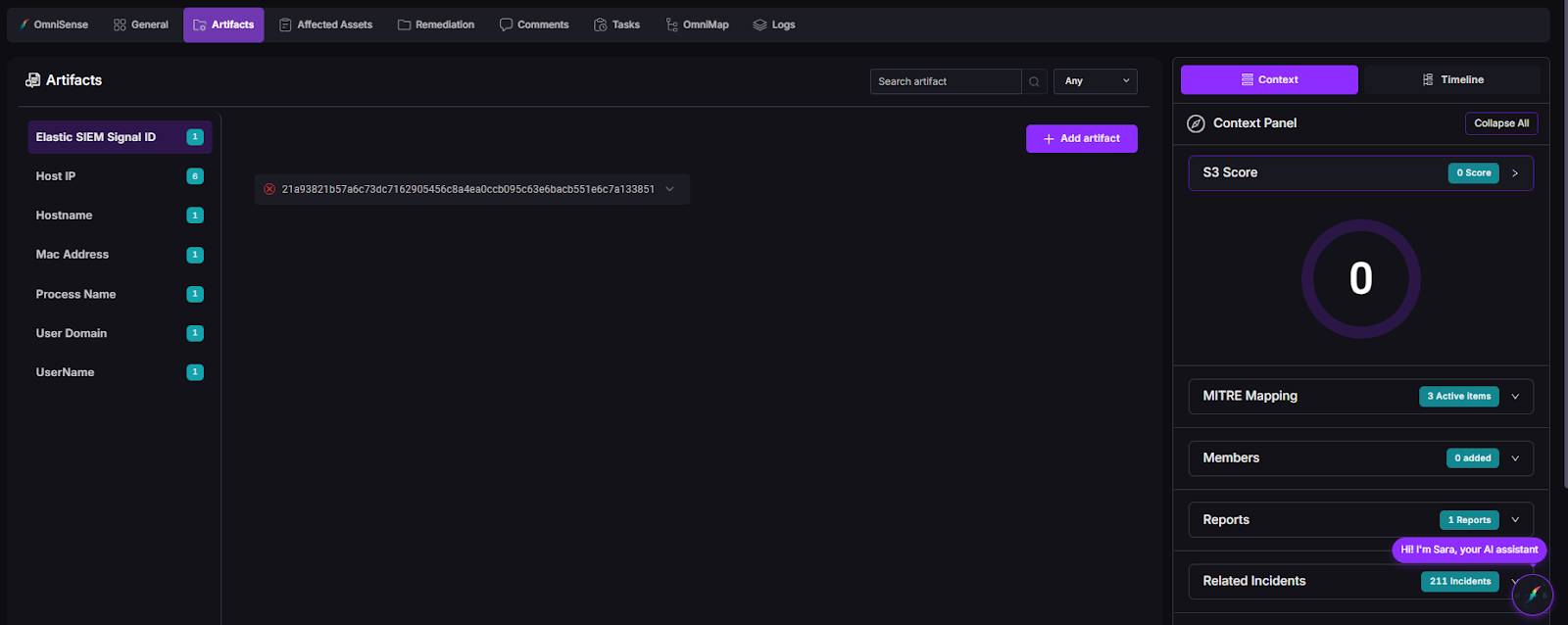Click the red X icon beside artifact hash

tap(269, 189)
